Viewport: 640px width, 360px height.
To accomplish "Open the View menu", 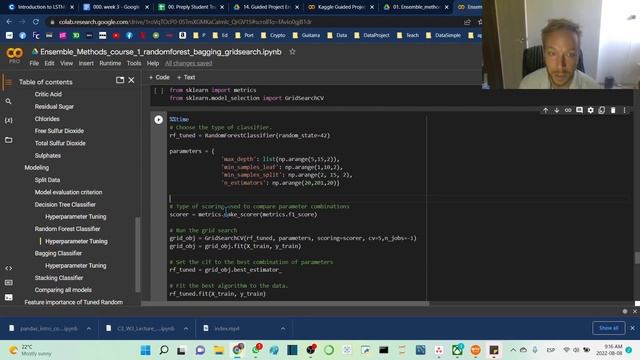I will [66, 63].
